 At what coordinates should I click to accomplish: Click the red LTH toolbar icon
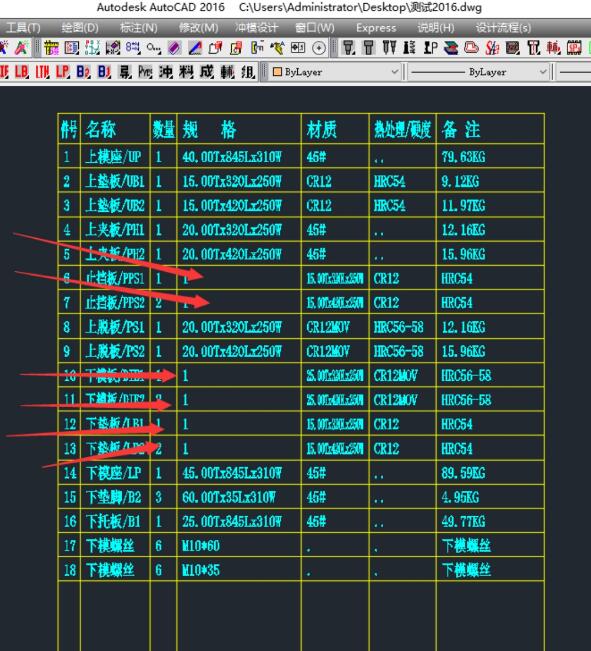[x=42, y=72]
